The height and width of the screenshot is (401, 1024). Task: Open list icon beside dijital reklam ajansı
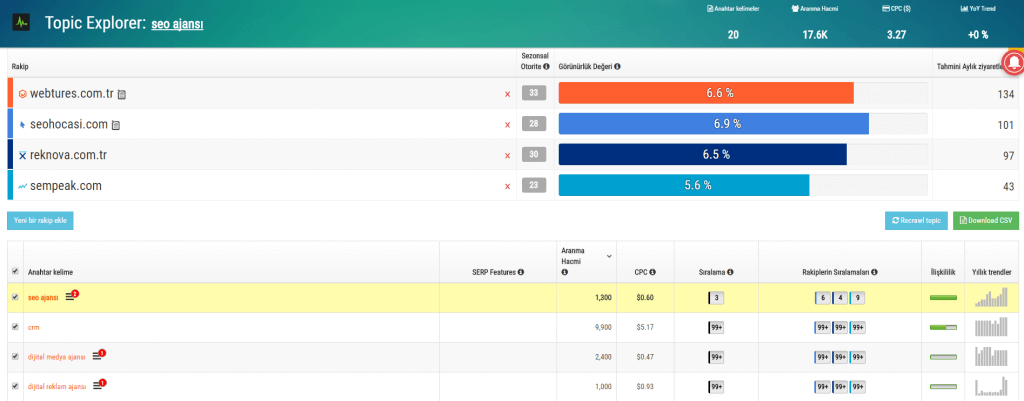(x=97, y=386)
